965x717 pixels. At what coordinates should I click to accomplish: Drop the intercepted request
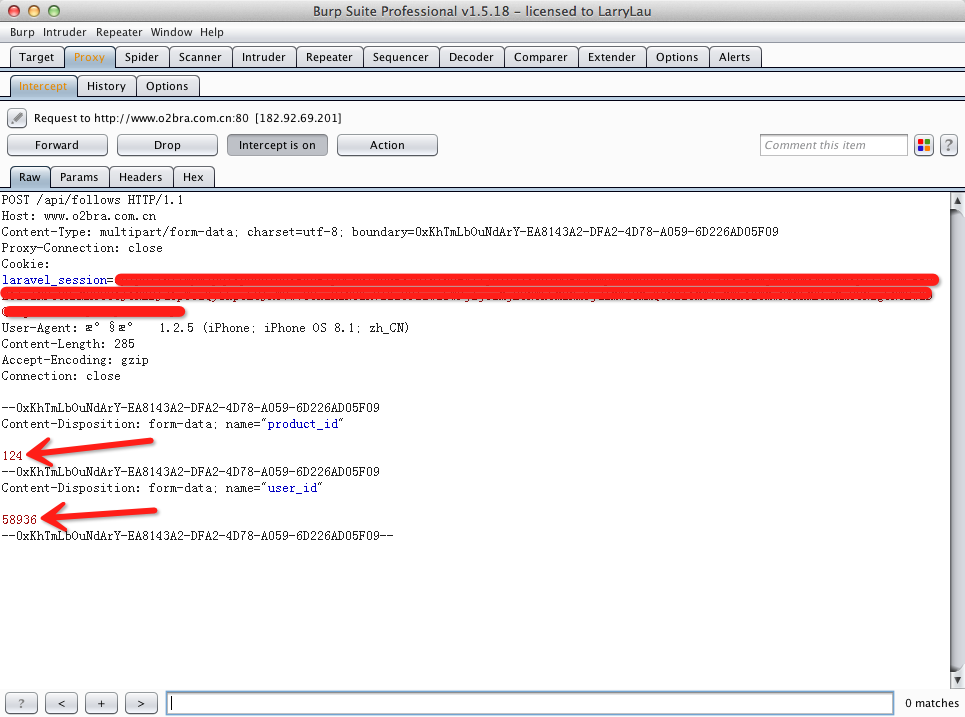point(167,145)
